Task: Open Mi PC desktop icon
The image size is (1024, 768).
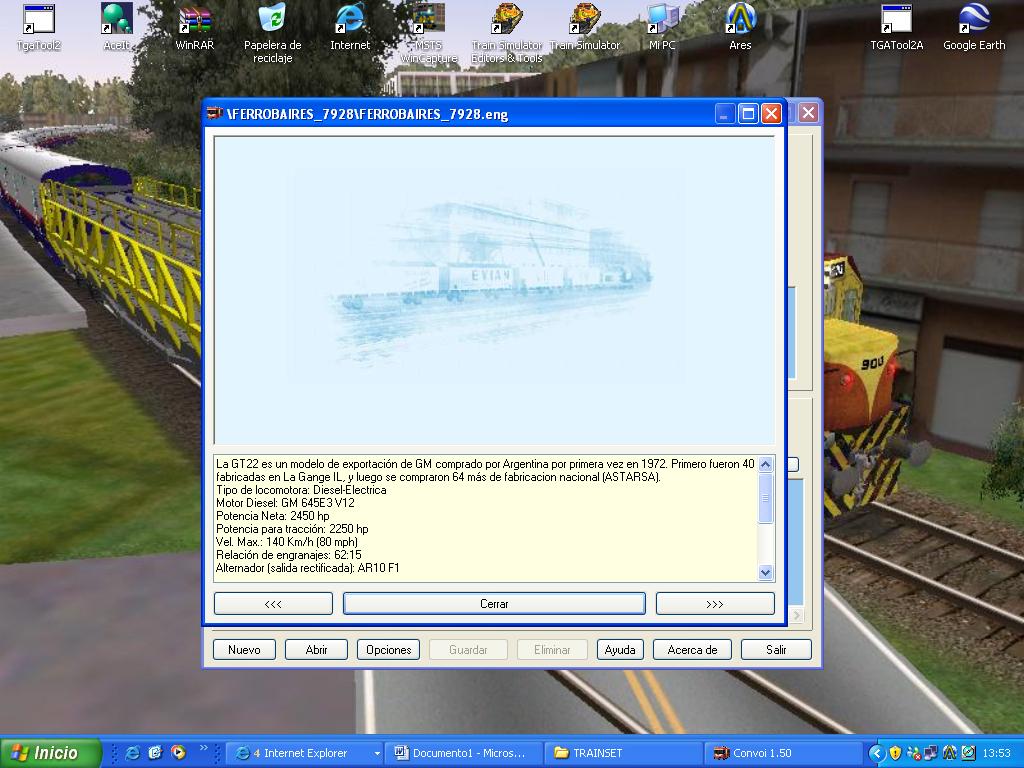Action: (x=662, y=20)
